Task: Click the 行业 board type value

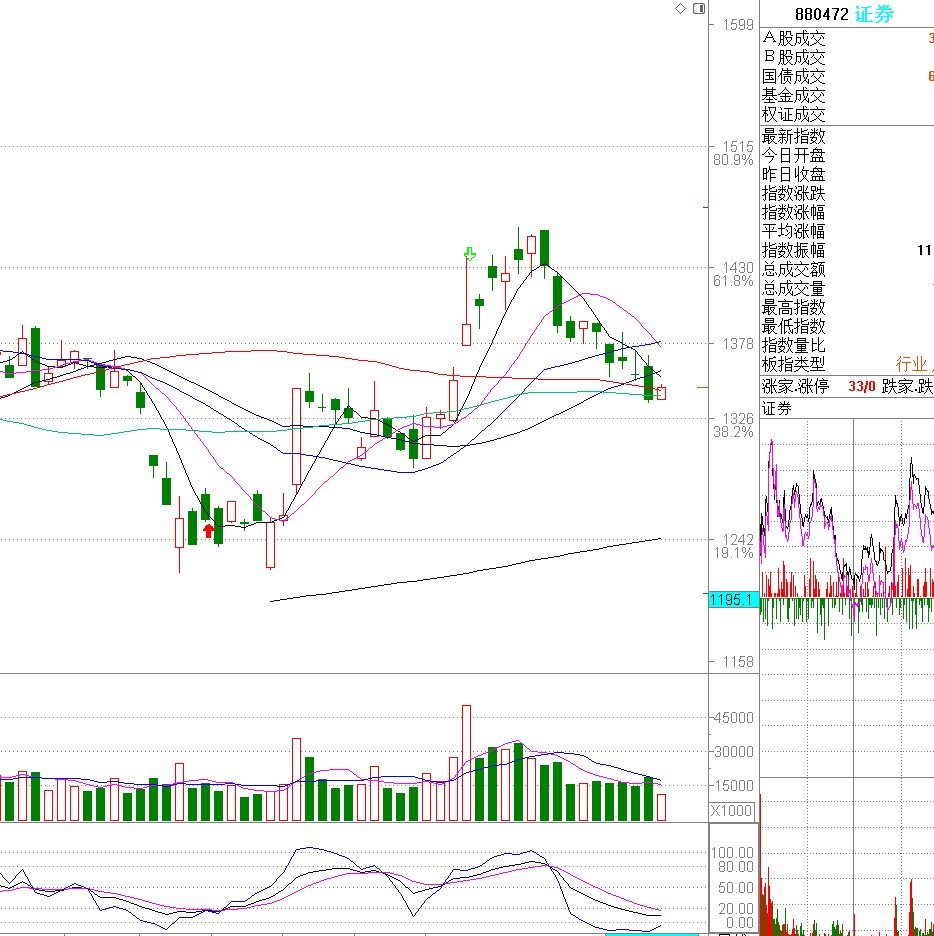Action: pos(911,364)
